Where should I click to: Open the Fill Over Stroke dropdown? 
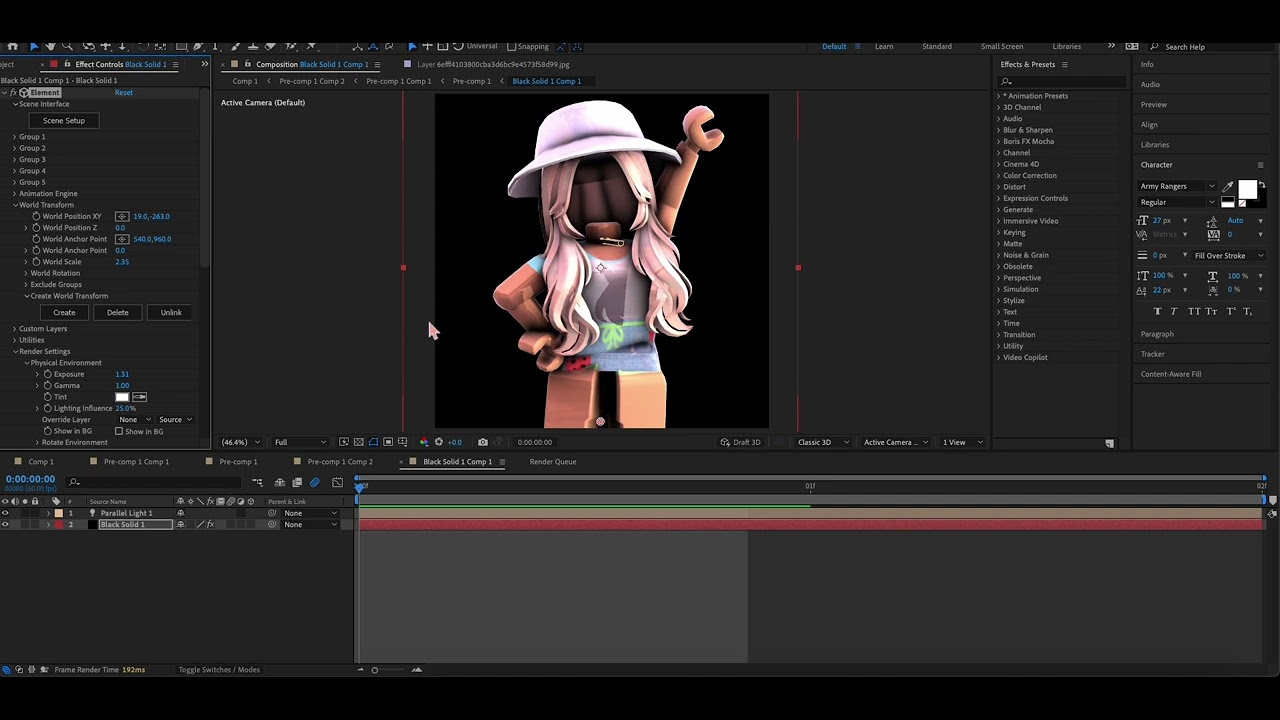pos(1229,256)
